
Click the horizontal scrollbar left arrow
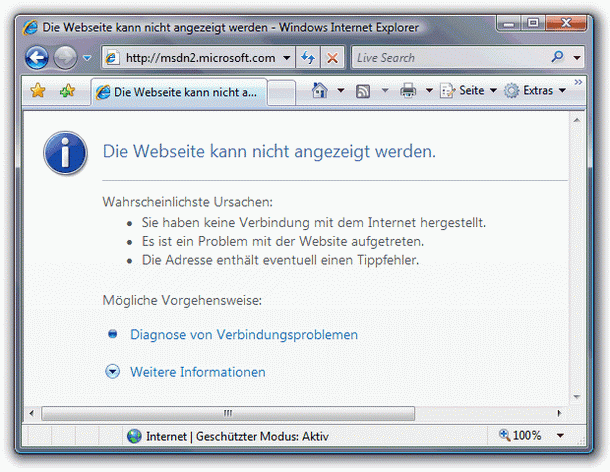point(32,413)
